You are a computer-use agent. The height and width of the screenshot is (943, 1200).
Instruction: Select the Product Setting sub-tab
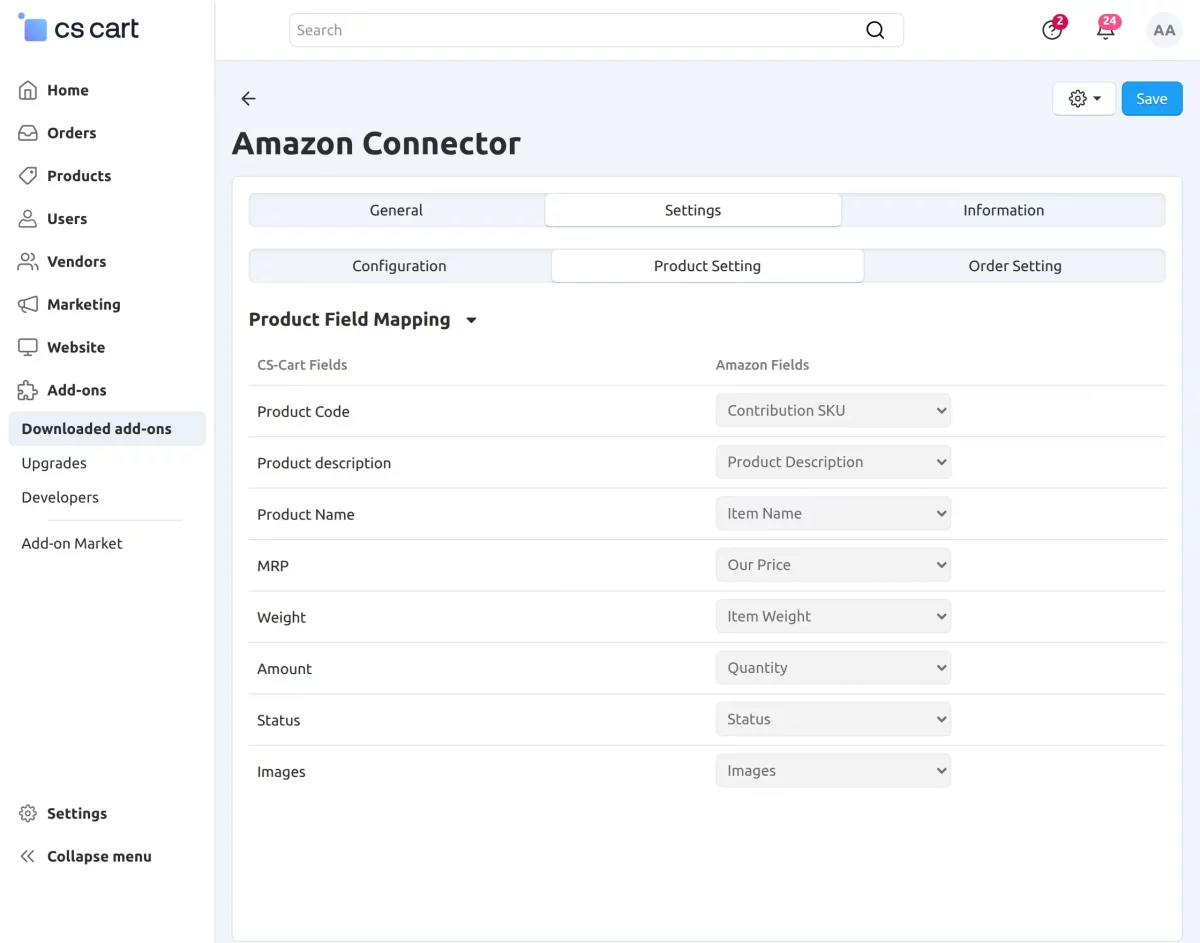pos(707,266)
